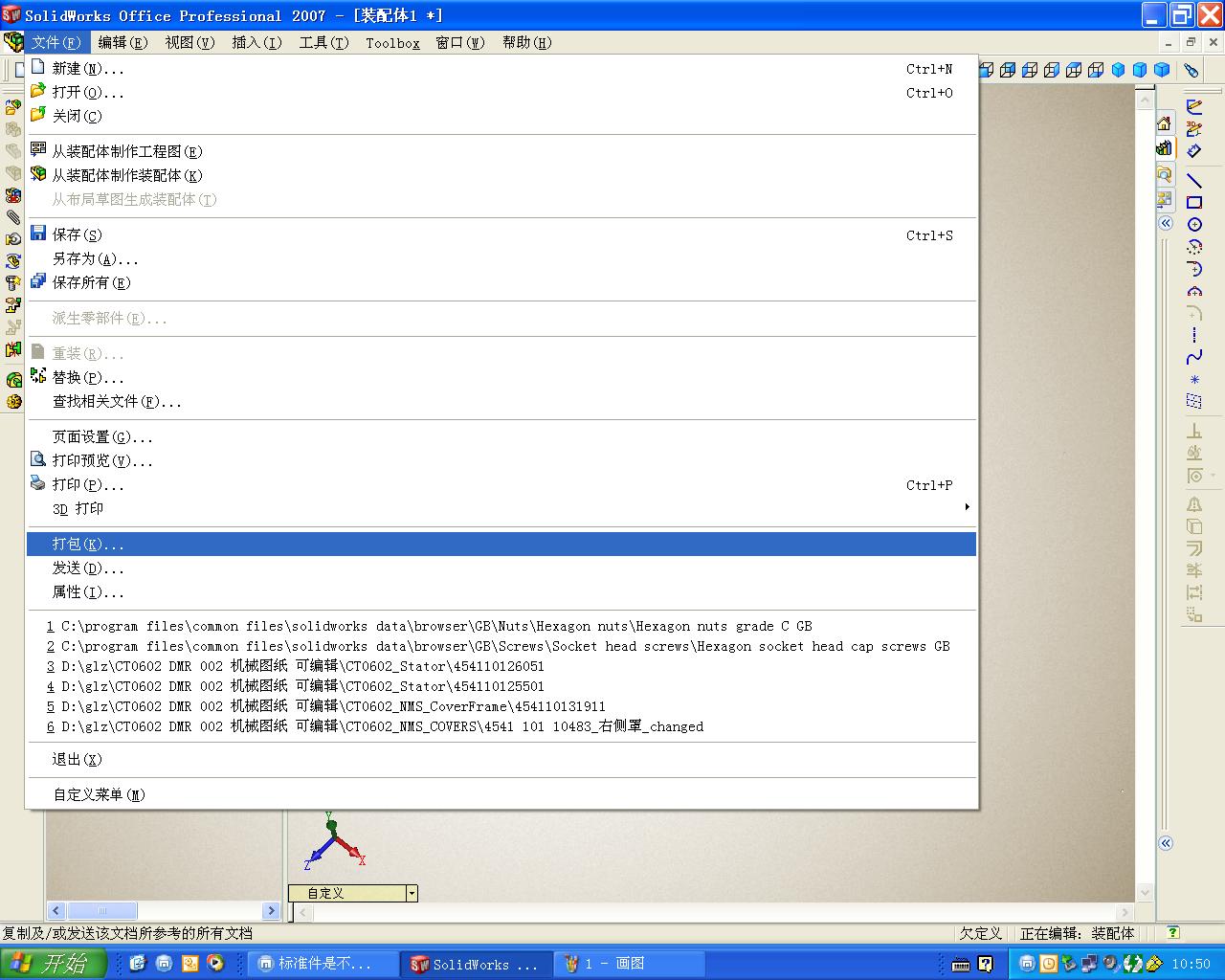This screenshot has height=980, width=1225.
Task: Select the 3D Sketch tool icon
Action: point(1194,129)
